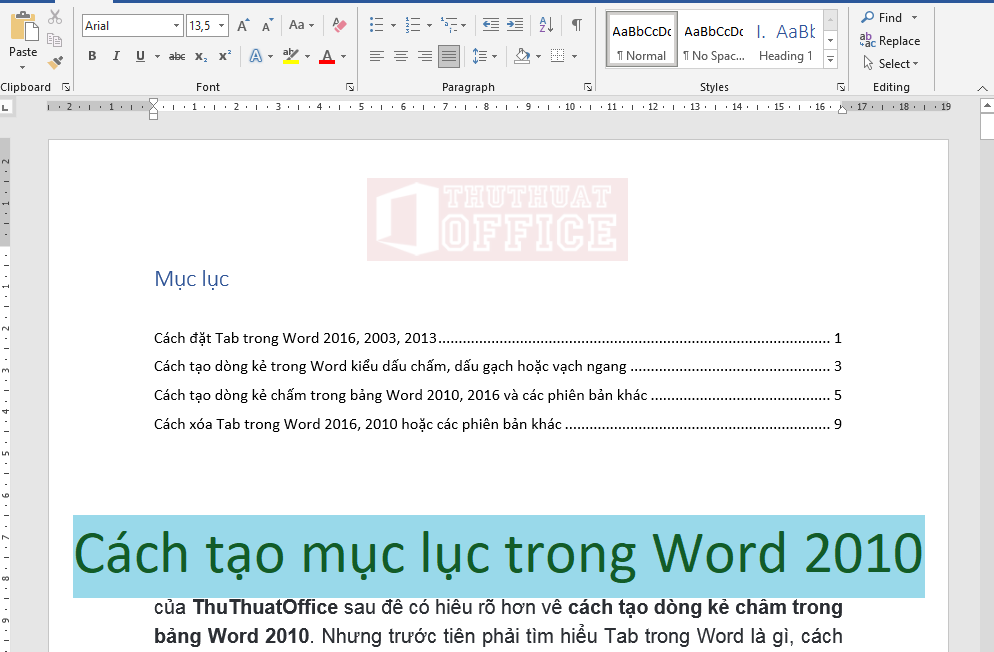Click the Clear All Formatting icon
The width and height of the screenshot is (994, 652).
click(339, 24)
